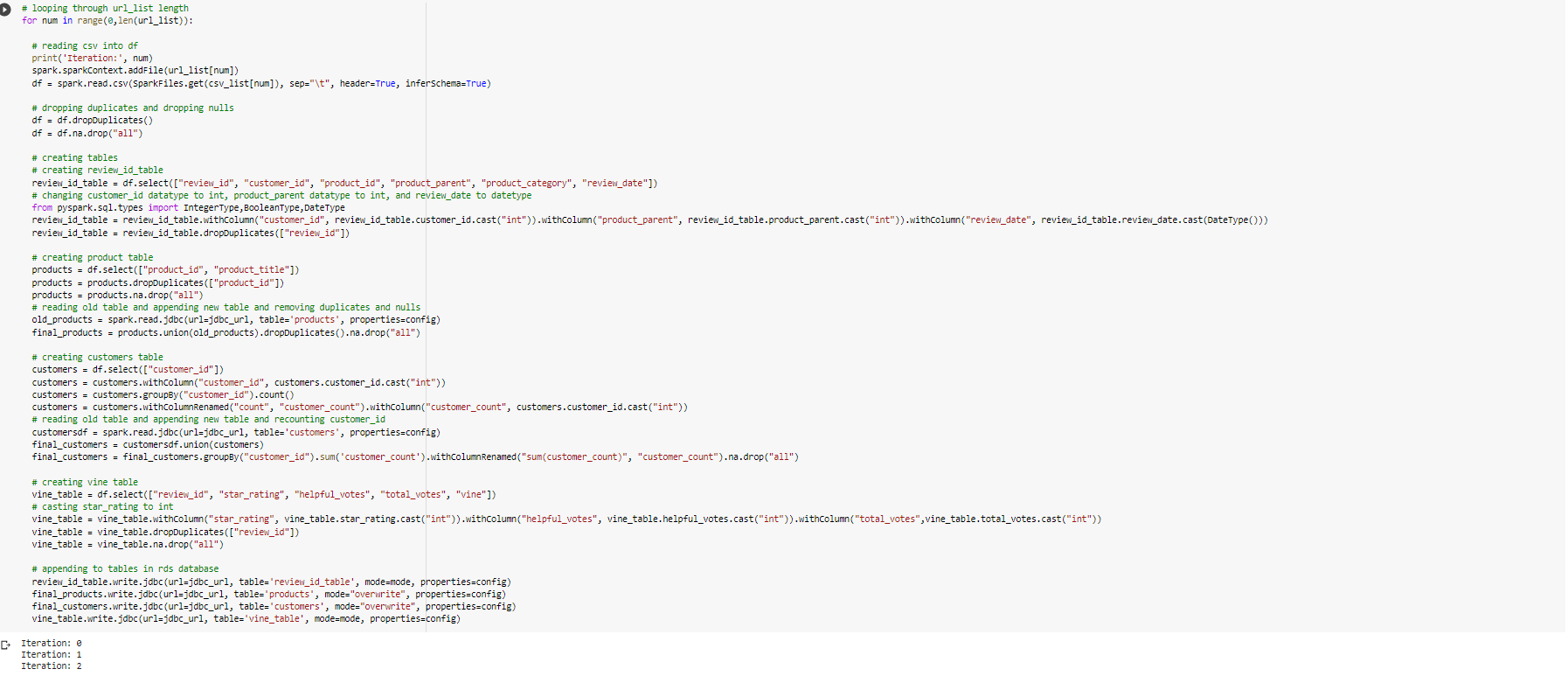Click the final_customers.write.jdbc line
1568x683 pixels.
[274, 607]
